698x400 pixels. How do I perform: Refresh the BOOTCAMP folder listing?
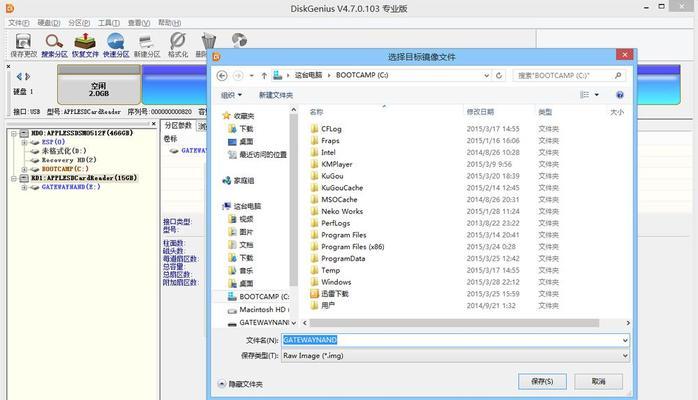499,76
